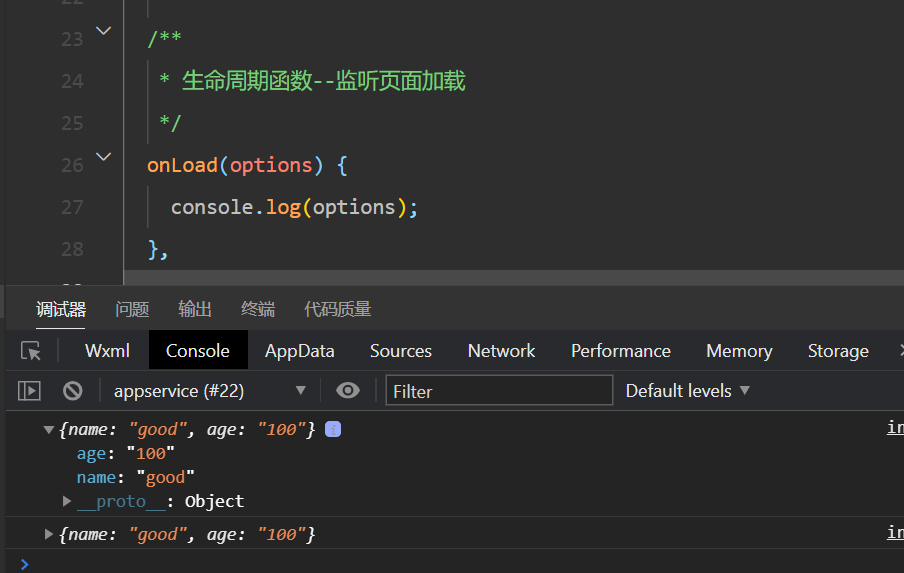The image size is (904, 573).
Task: Open the 终端 panel tab
Action: click(x=258, y=310)
